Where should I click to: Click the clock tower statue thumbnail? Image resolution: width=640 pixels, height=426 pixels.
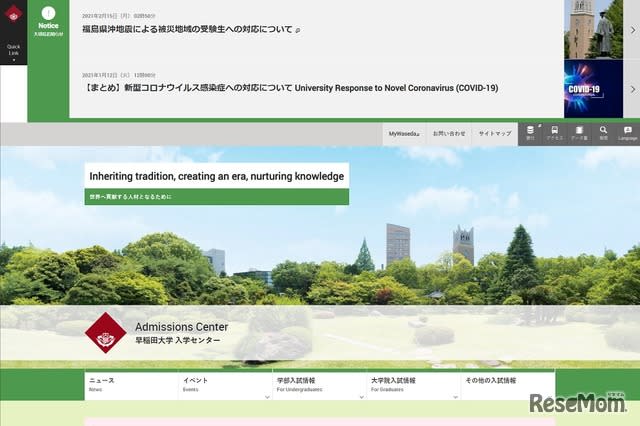(x=593, y=29)
